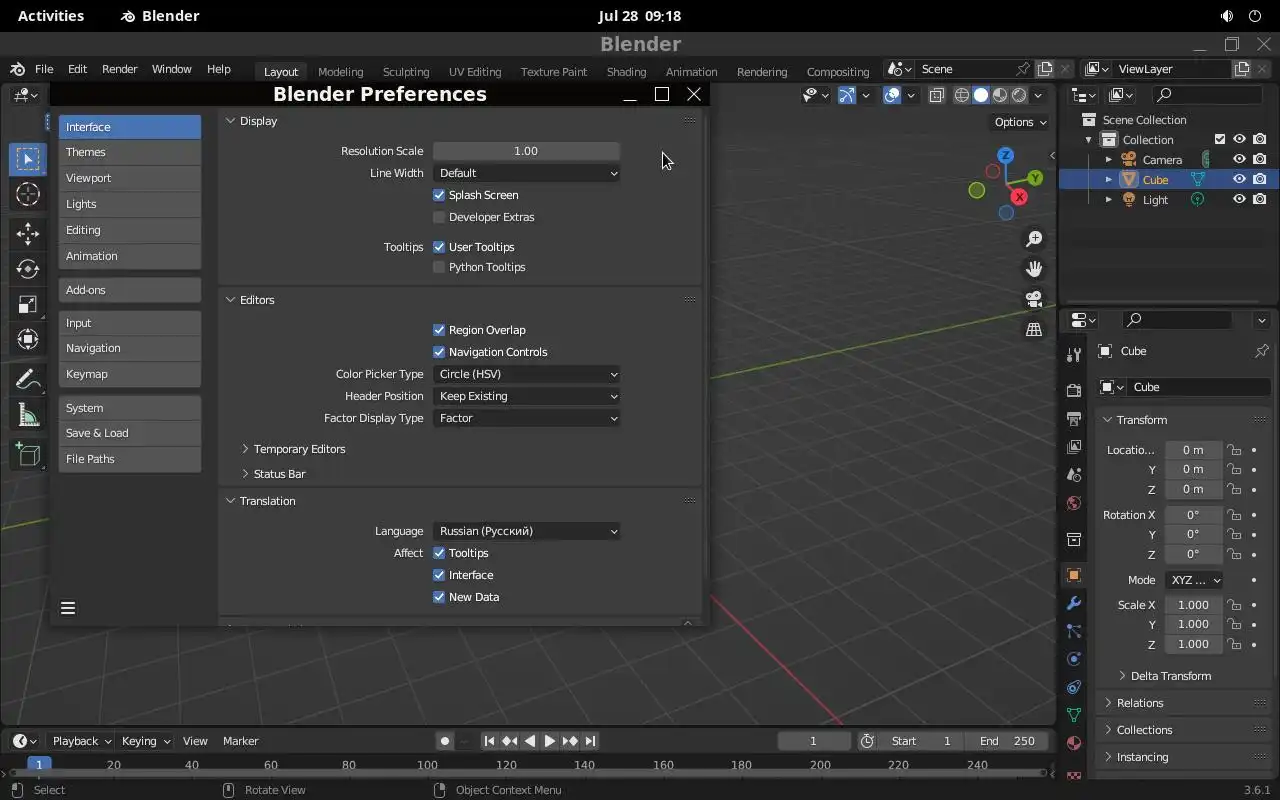Click the Preferences hamburger menu icon
Viewport: 1280px width, 800px height.
coord(68,607)
